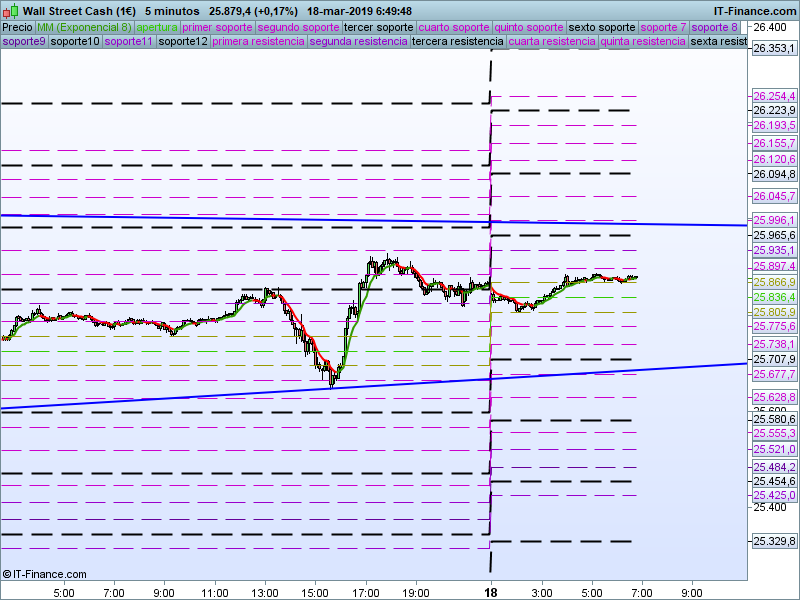Click the 25.521,0 price label

(x=774, y=449)
